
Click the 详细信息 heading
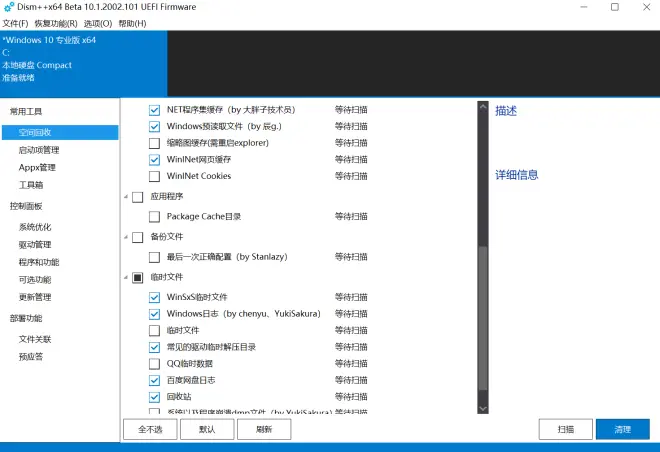(516, 175)
